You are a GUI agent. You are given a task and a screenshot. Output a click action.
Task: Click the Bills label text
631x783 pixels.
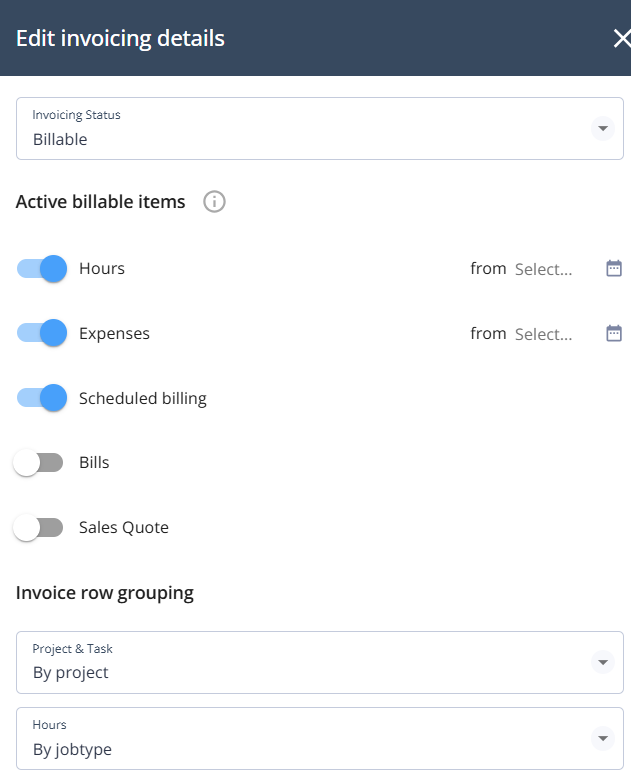94,462
